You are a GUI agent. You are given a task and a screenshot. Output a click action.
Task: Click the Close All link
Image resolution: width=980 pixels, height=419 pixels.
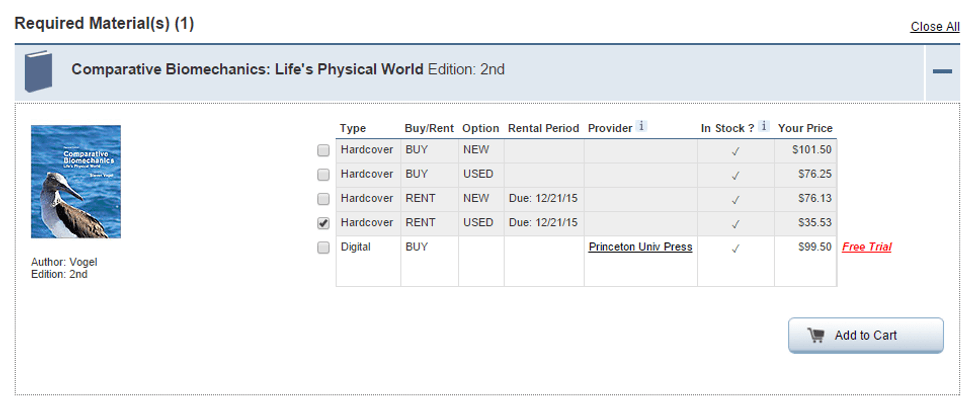[934, 27]
